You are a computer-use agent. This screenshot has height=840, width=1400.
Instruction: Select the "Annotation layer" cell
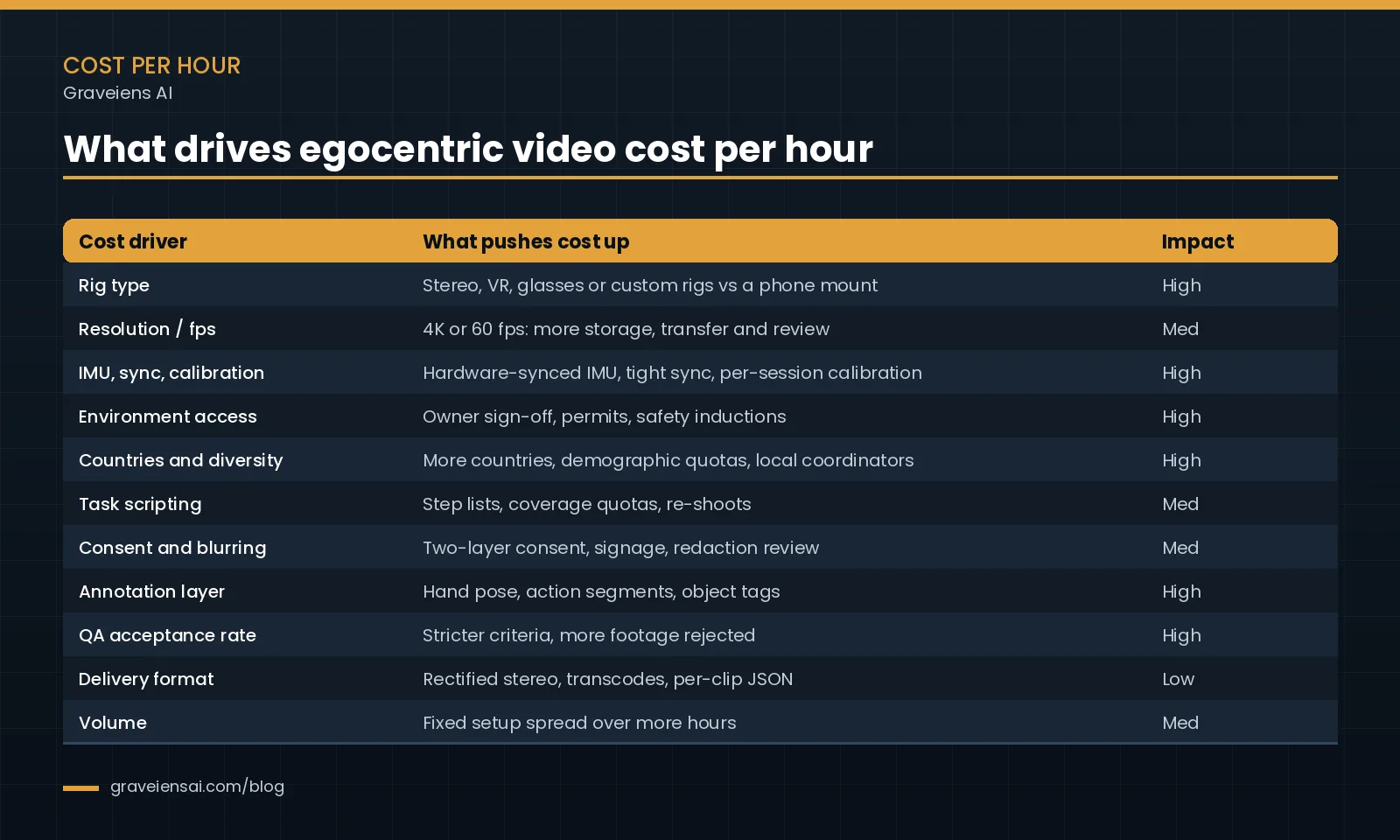(152, 591)
